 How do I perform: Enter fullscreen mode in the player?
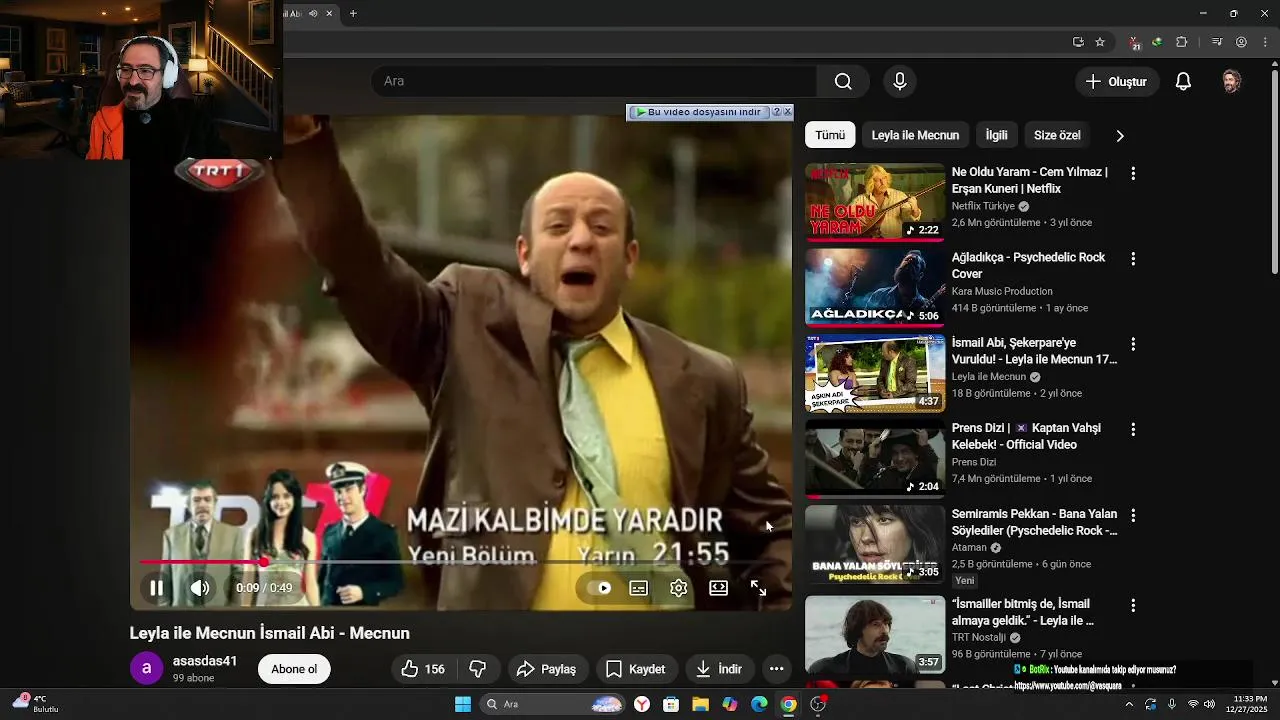point(759,588)
